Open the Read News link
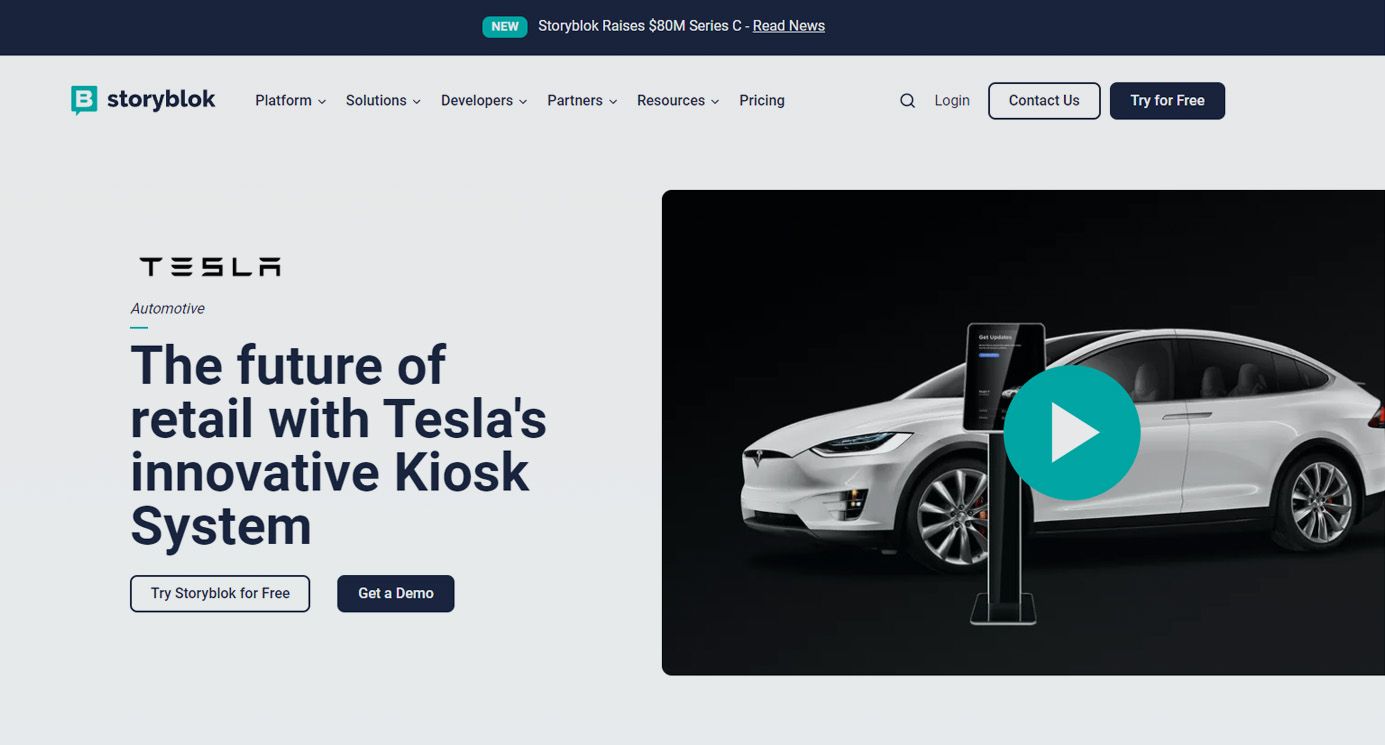Screen dimensions: 1385x745 (789, 26)
